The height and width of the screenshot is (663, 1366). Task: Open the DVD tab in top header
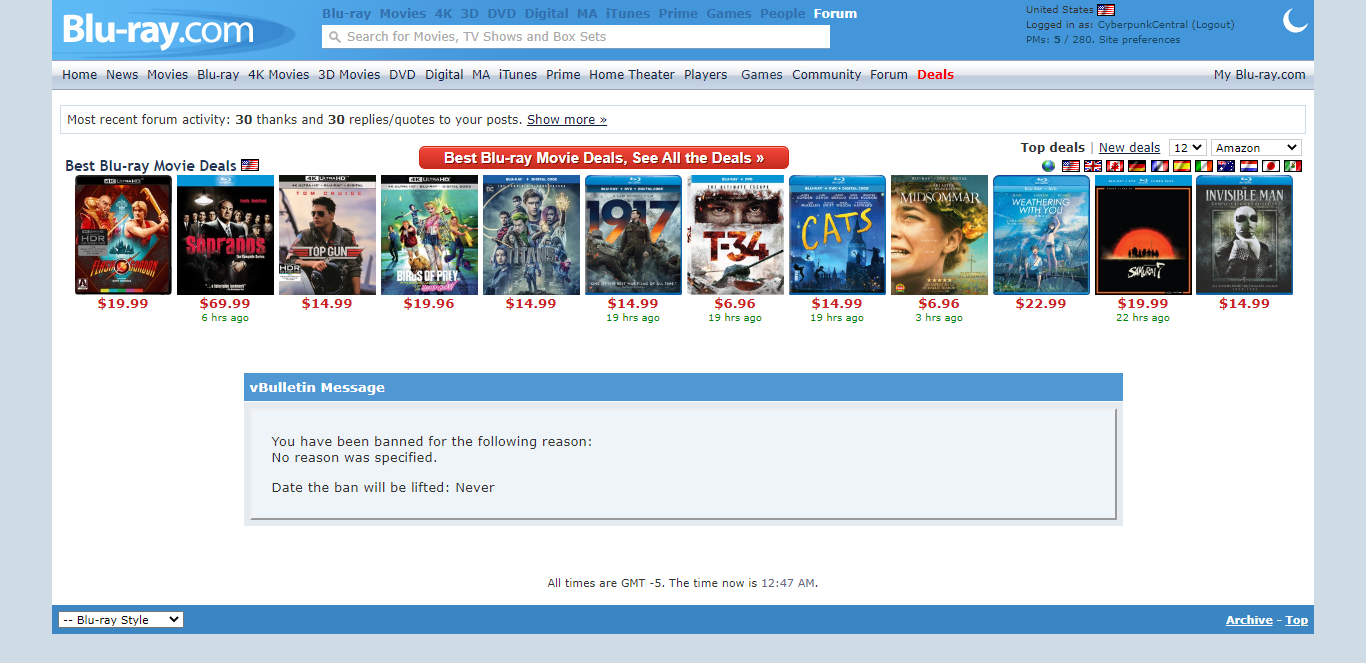pyautogui.click(x=502, y=14)
